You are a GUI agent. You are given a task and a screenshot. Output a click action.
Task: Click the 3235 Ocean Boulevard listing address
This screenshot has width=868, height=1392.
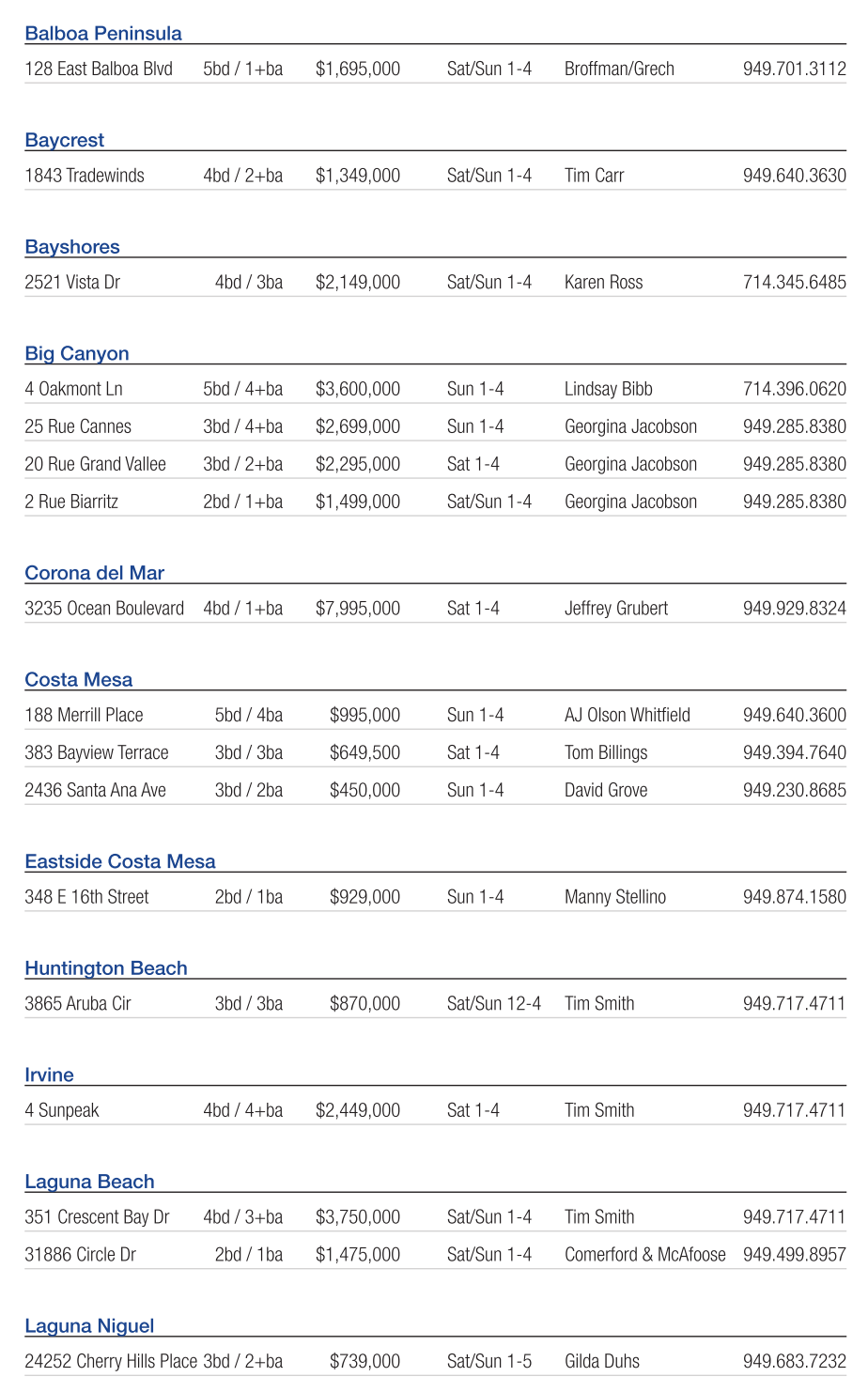pyautogui.click(x=104, y=609)
